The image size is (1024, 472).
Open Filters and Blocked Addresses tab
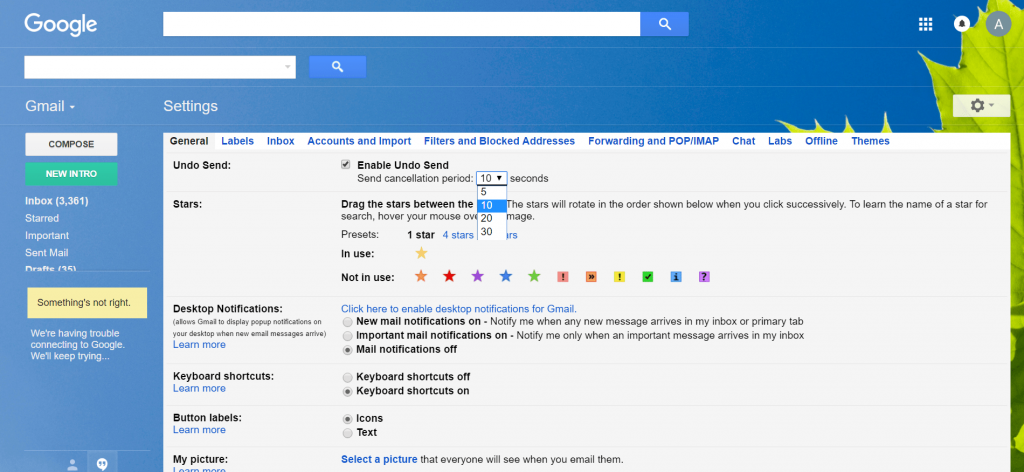coord(500,141)
